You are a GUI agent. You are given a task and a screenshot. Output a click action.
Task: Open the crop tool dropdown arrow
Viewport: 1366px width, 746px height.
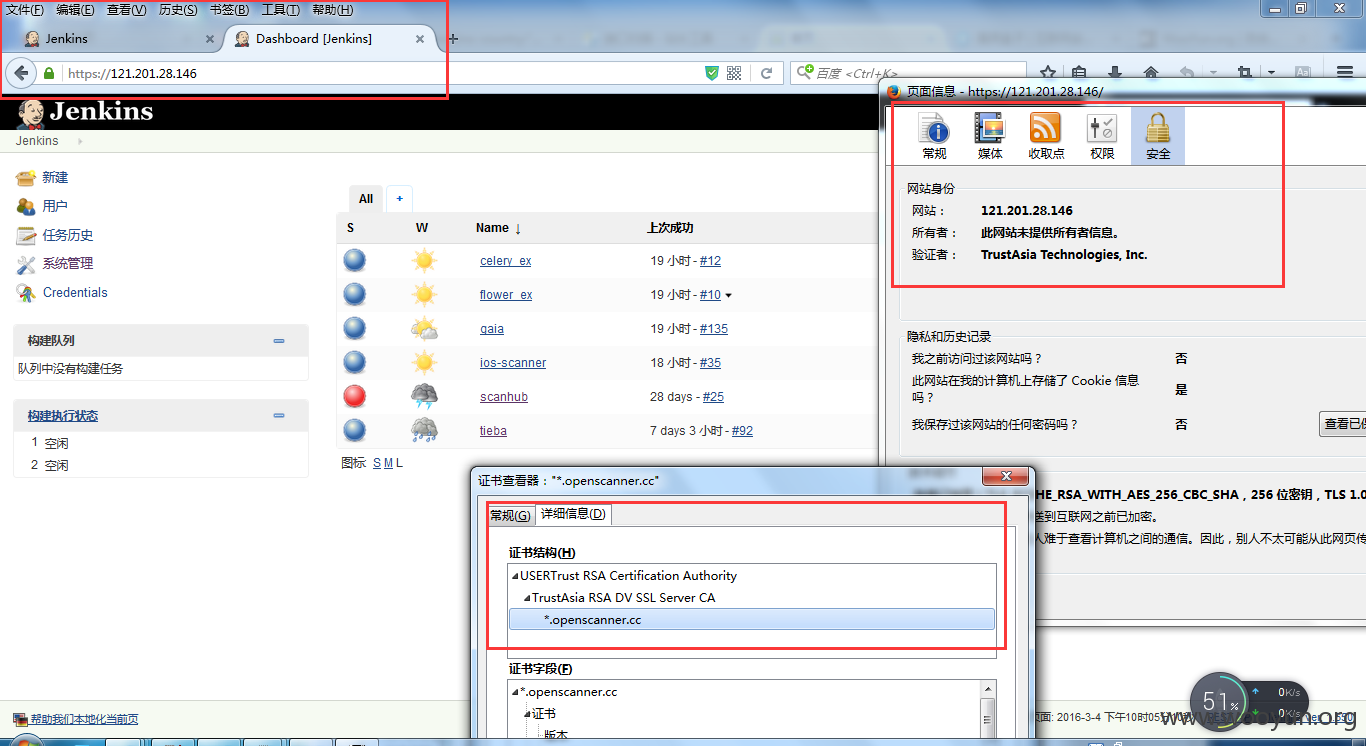coord(1271,73)
